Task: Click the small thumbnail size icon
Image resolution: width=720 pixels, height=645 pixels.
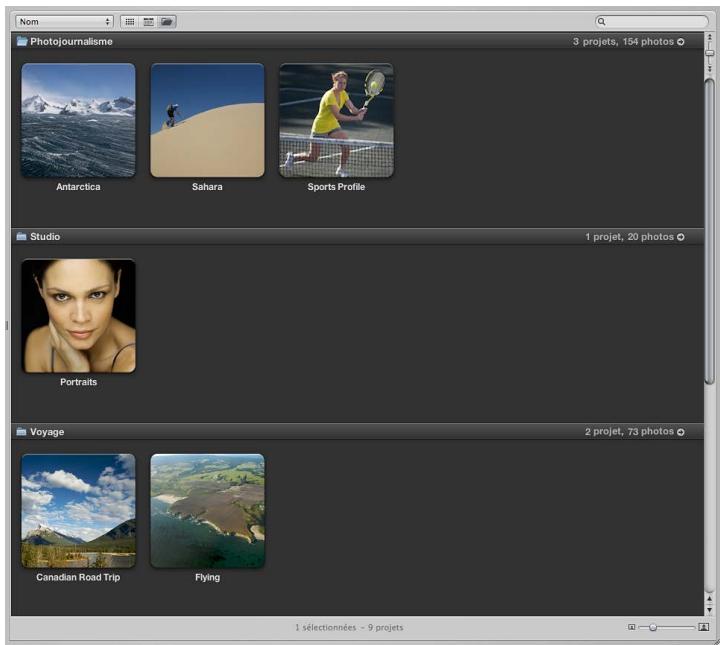Action: click(x=631, y=627)
